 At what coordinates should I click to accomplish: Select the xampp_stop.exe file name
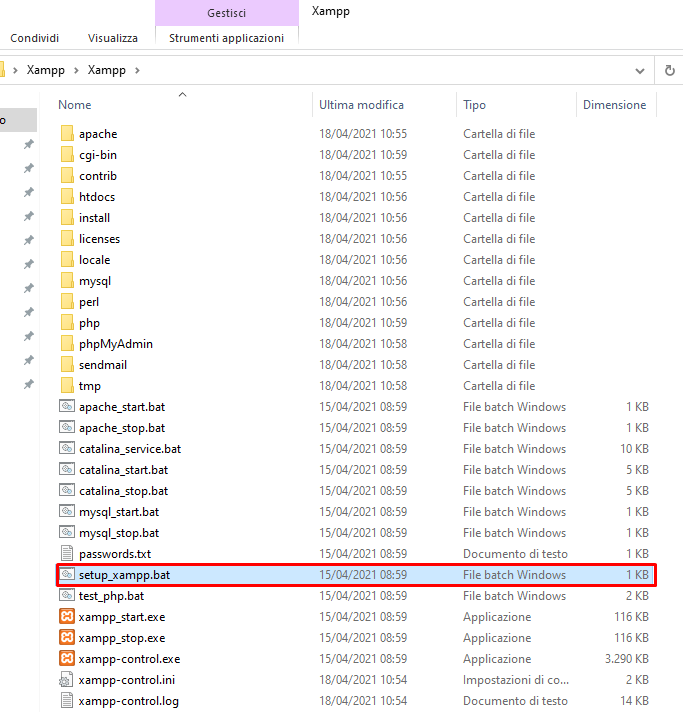(x=122, y=638)
